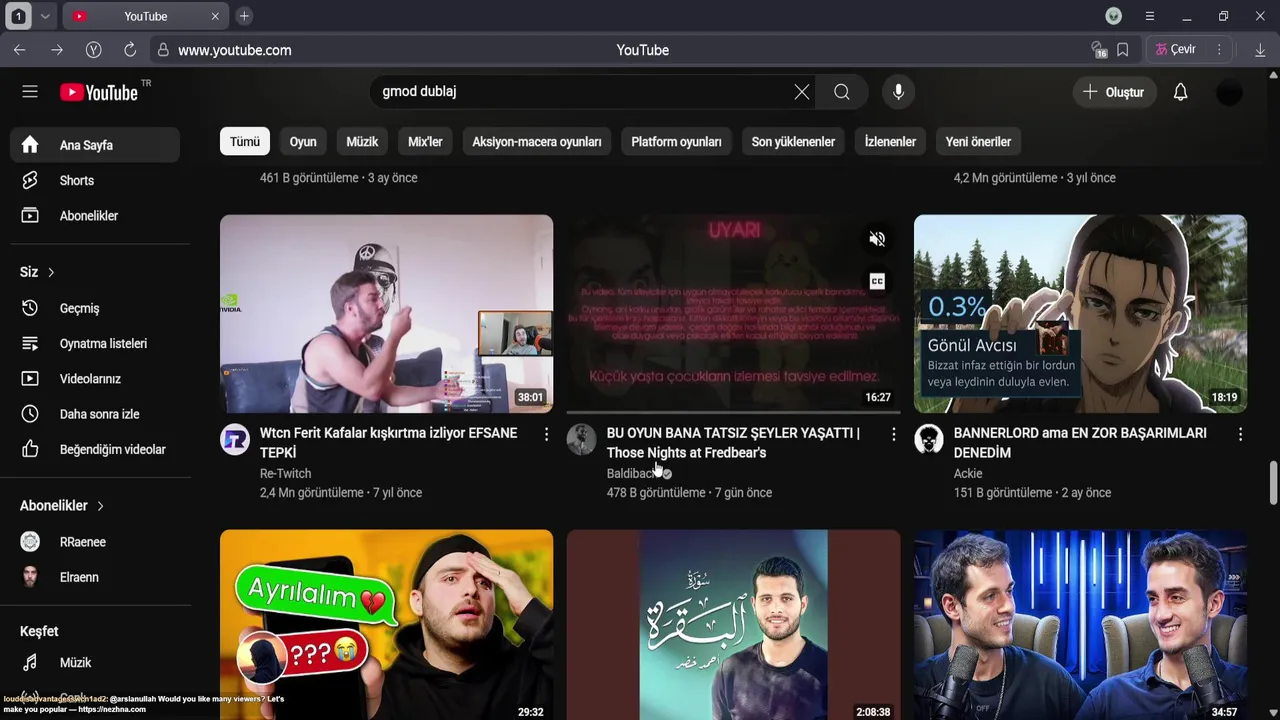Clear the search box with X

pyautogui.click(x=802, y=92)
